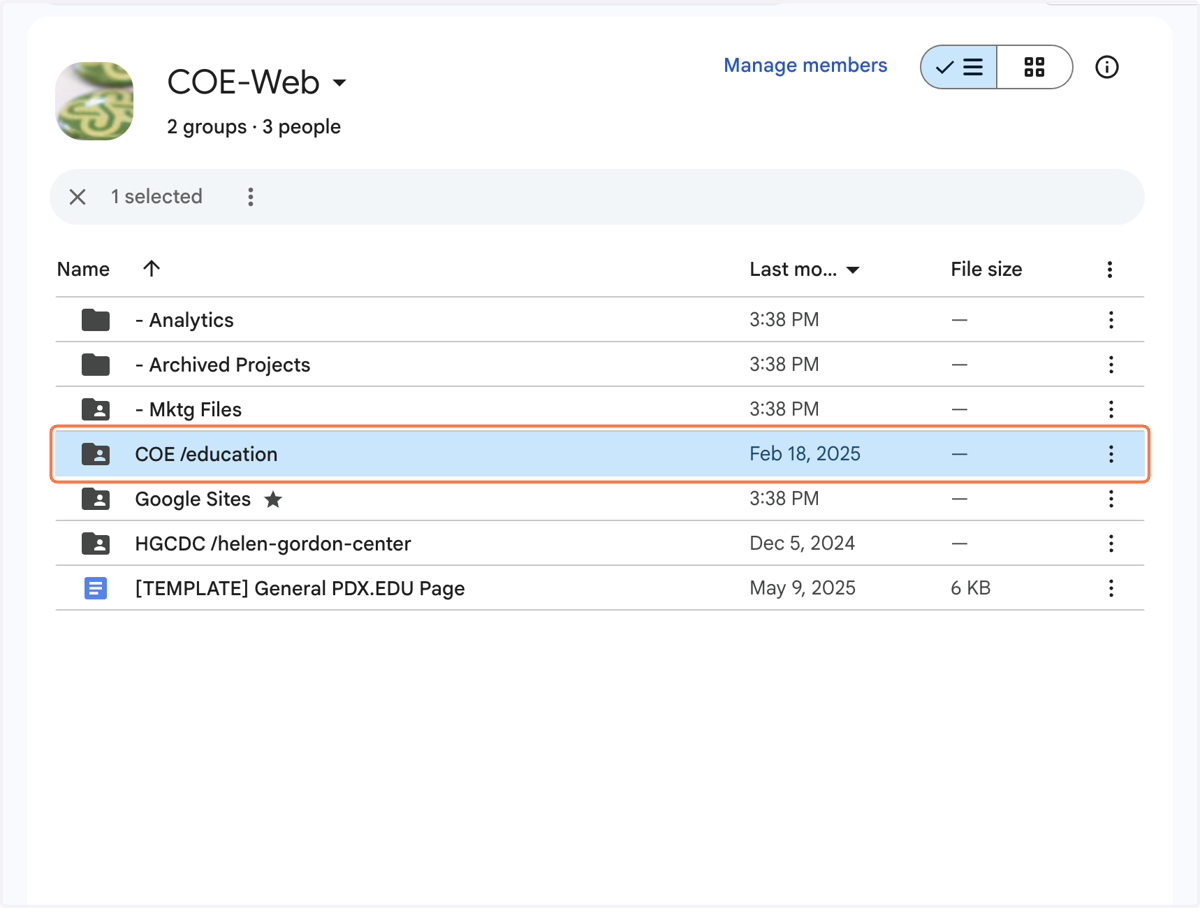1200x908 pixels.
Task: Click the Dec 5, 2024 modified date
Action: (802, 544)
